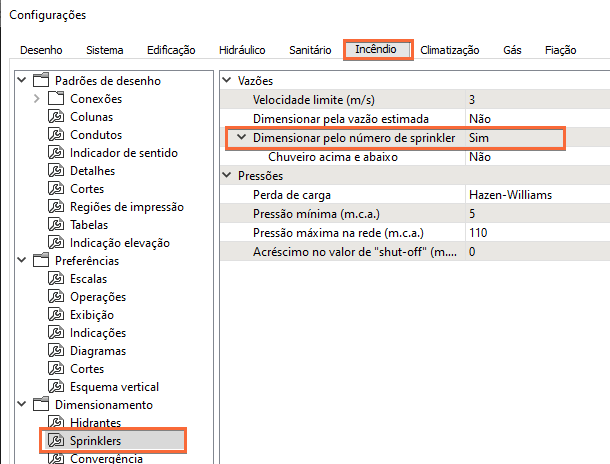
Task: Expand the Conexões tree node
Action: coord(37,99)
